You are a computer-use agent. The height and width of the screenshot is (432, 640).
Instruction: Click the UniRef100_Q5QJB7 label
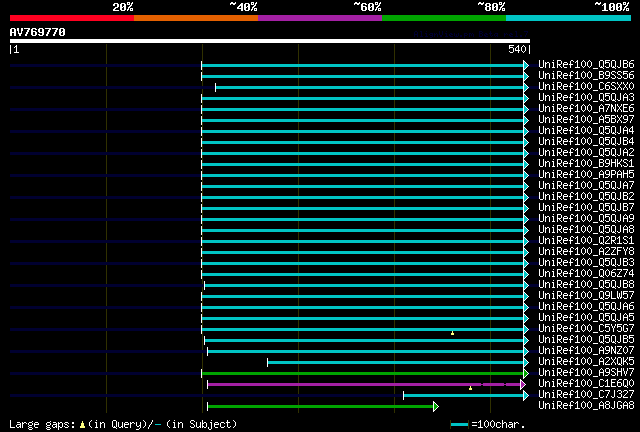[x=586, y=208]
